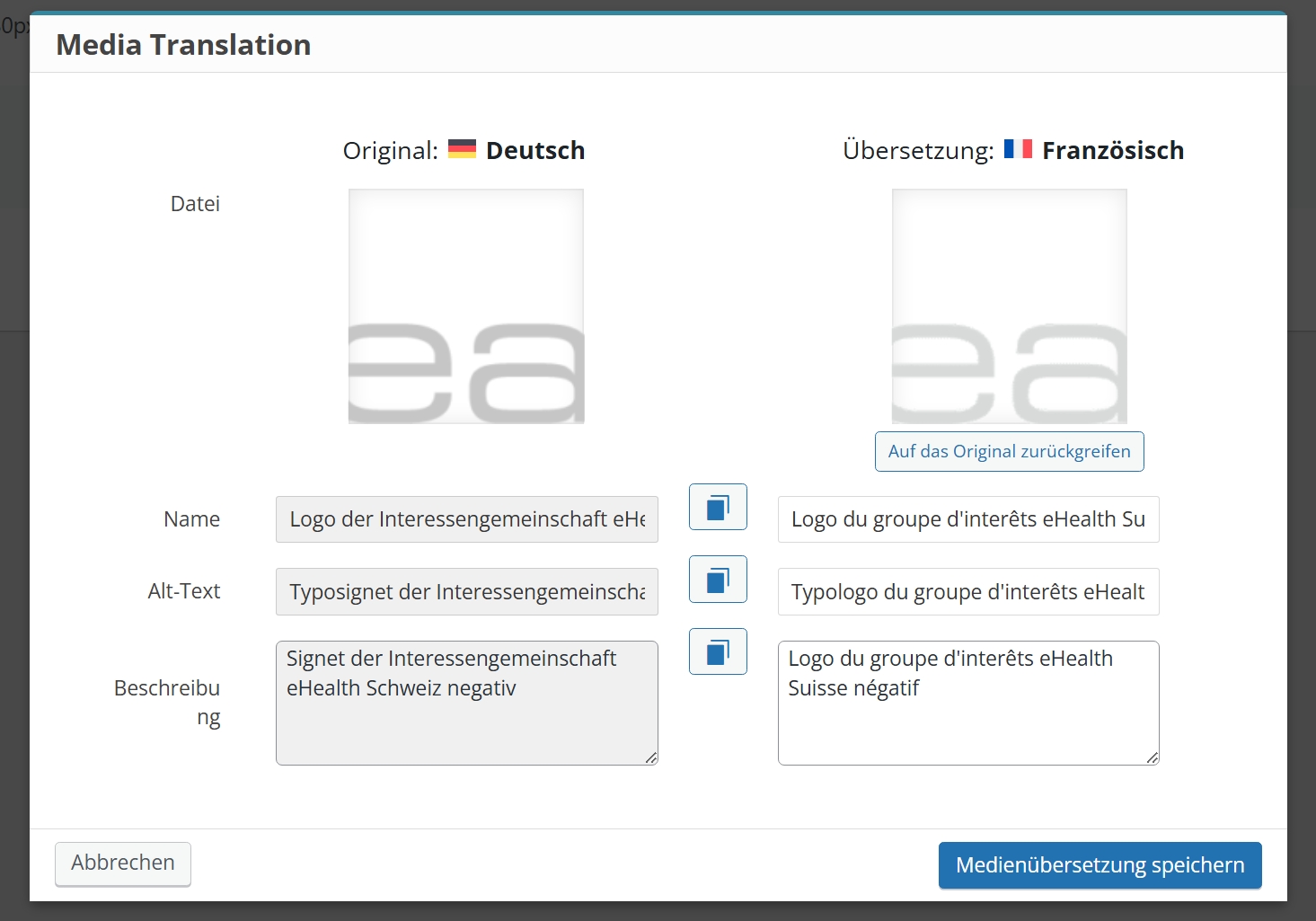Screen dimensions: 1316x921
Task: Click the German original Name field
Action: pos(467,519)
